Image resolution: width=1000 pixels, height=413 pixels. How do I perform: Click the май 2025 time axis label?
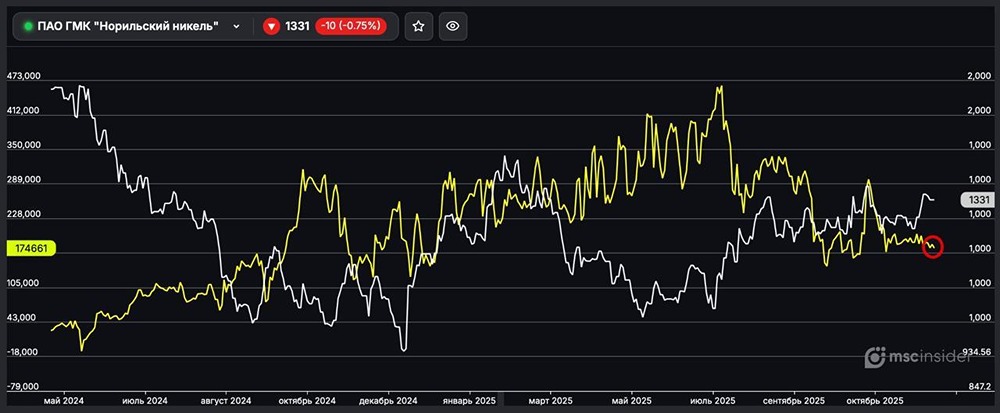pyautogui.click(x=631, y=401)
